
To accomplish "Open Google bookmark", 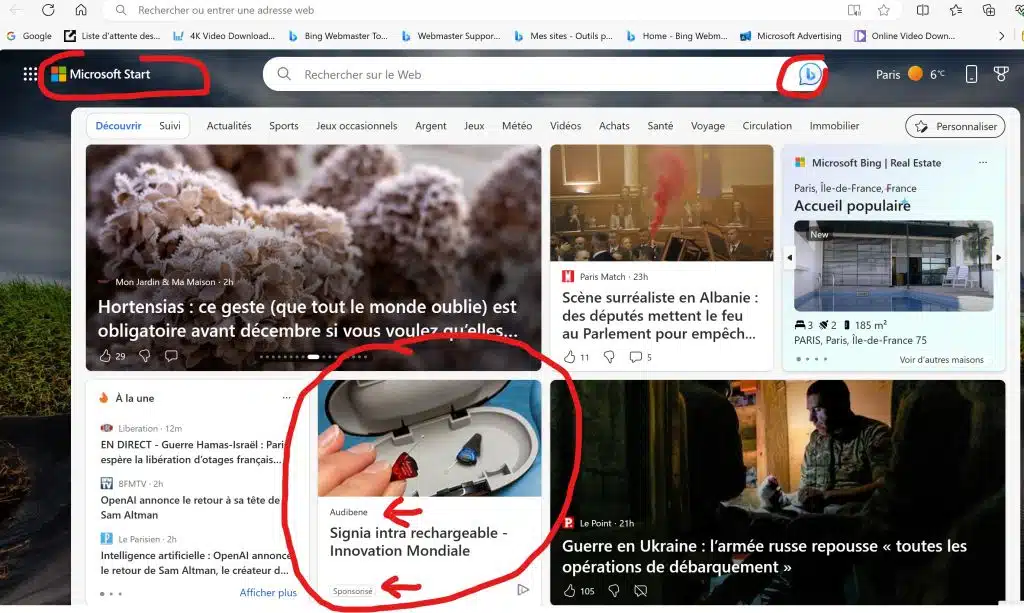I will click(x=29, y=36).
